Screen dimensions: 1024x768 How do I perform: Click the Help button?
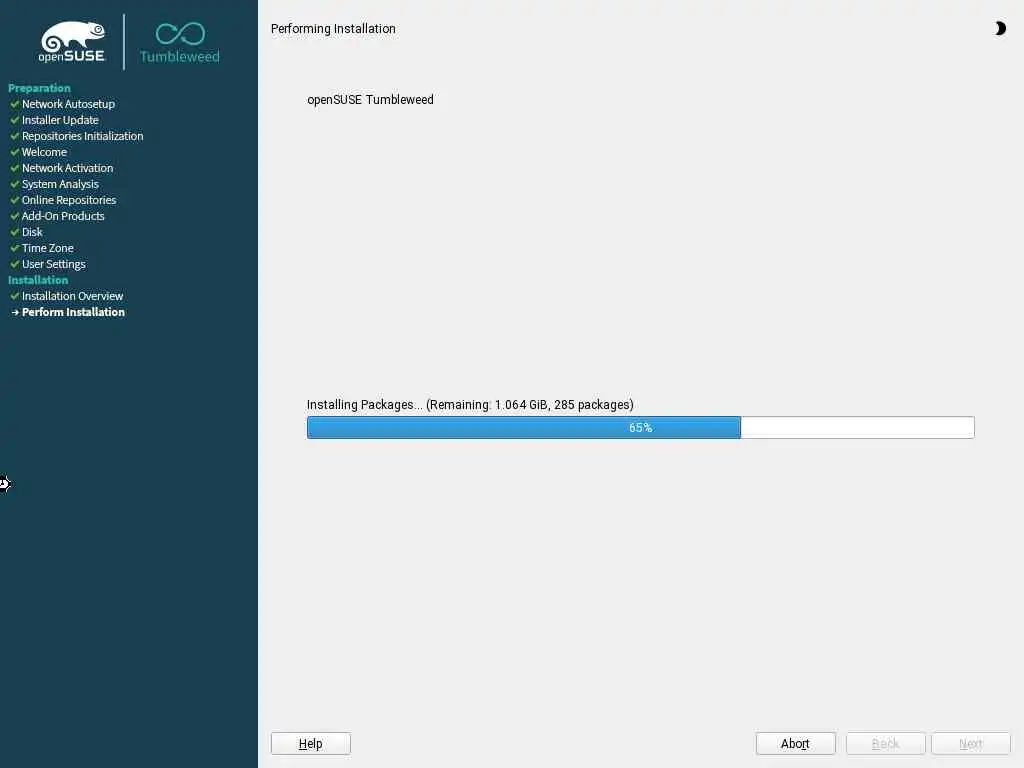311,743
